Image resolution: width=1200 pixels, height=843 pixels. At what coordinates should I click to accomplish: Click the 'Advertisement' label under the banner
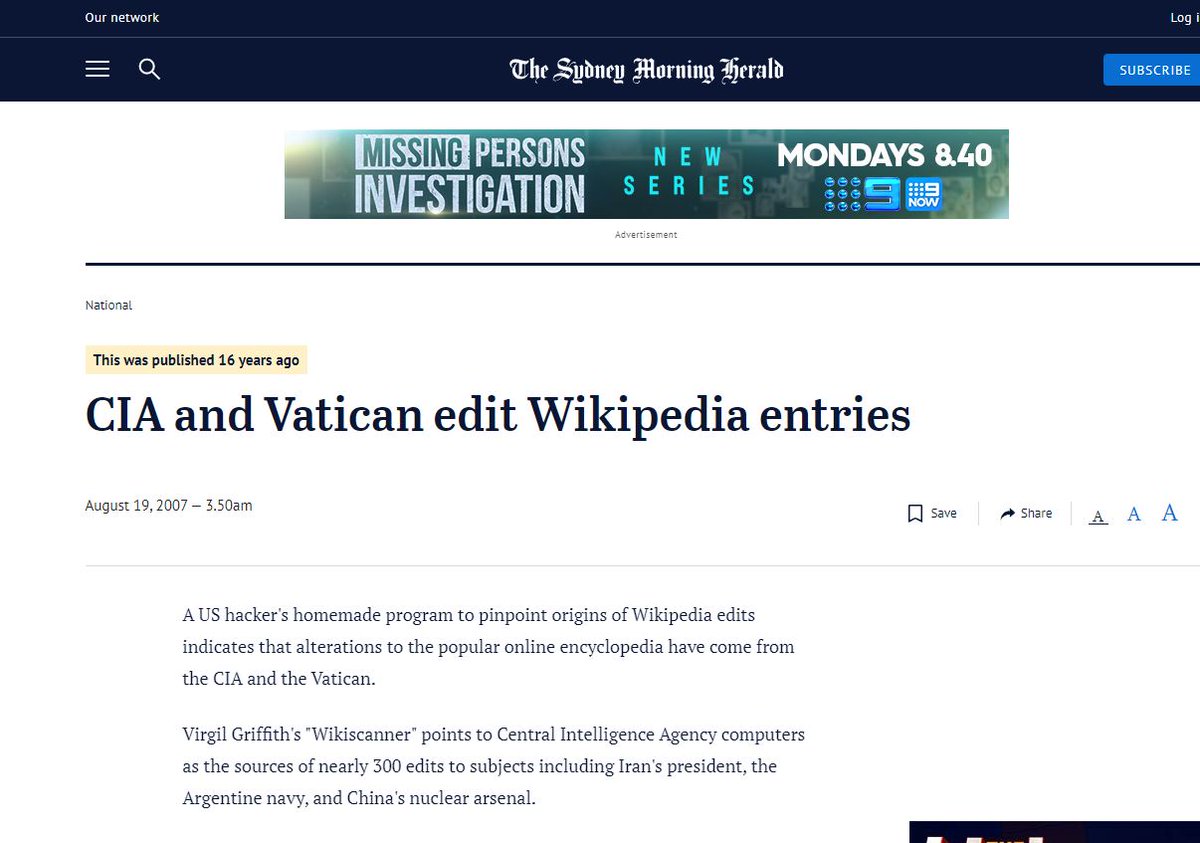coord(646,235)
